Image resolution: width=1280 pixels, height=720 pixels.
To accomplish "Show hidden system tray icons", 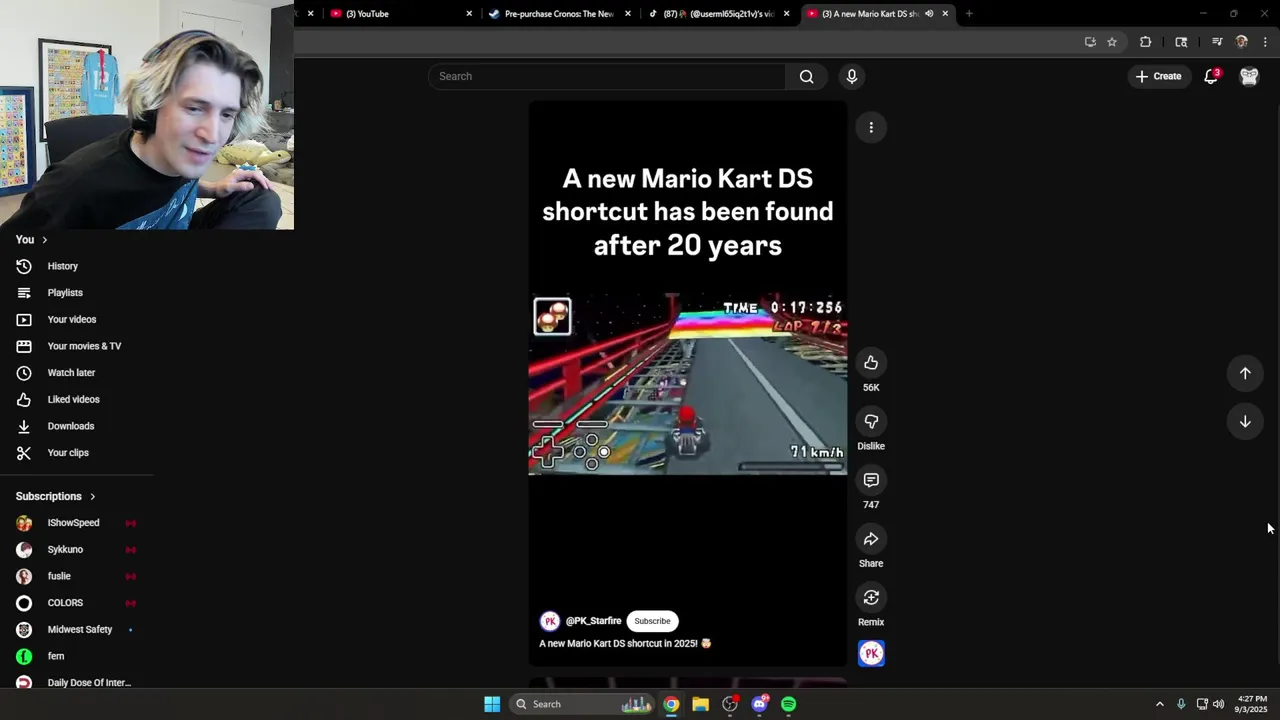I will click(x=1160, y=704).
